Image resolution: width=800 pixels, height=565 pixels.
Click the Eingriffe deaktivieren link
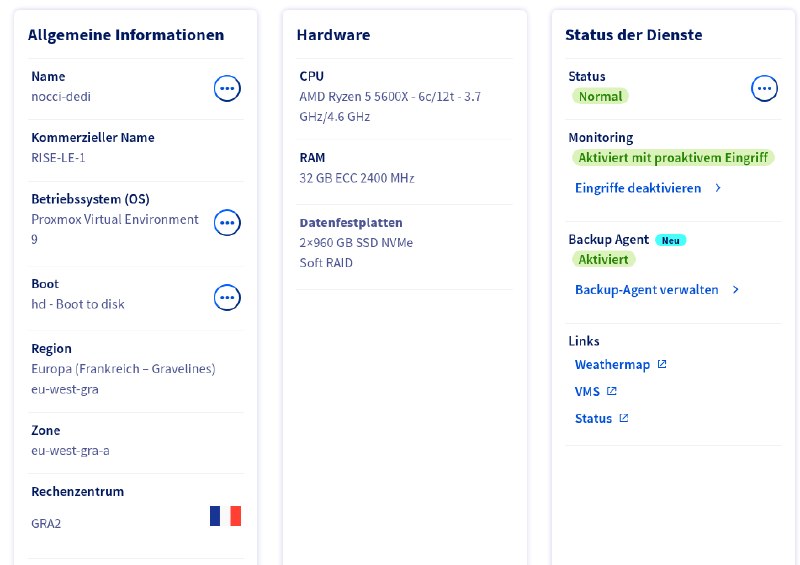point(638,188)
